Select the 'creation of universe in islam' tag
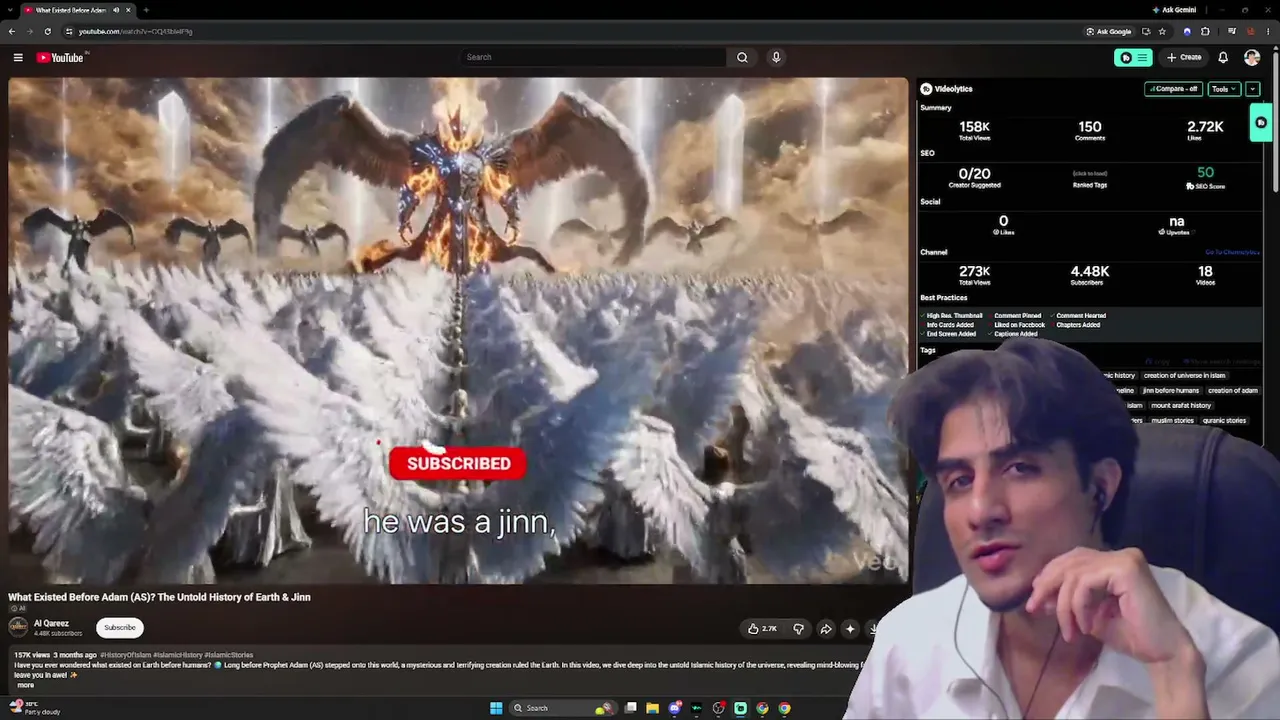Image resolution: width=1280 pixels, height=720 pixels. tap(1184, 376)
